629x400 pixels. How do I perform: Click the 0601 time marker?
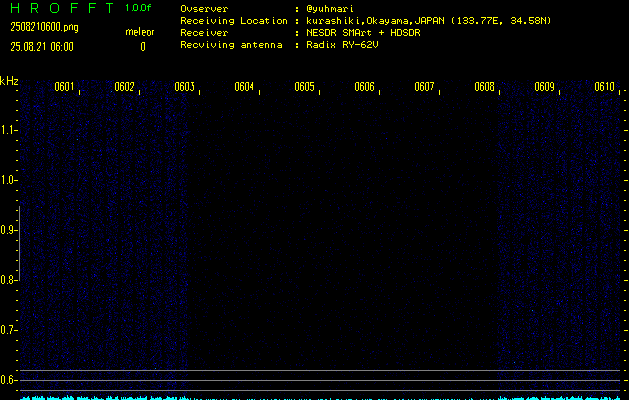[64, 87]
